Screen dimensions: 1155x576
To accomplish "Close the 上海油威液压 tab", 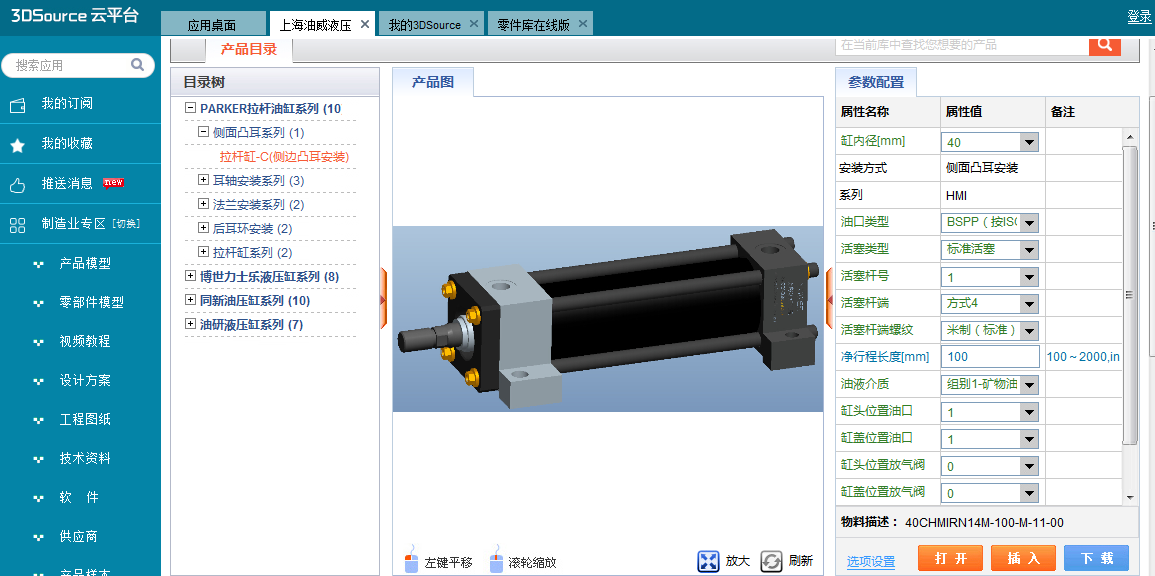I will 365,24.
